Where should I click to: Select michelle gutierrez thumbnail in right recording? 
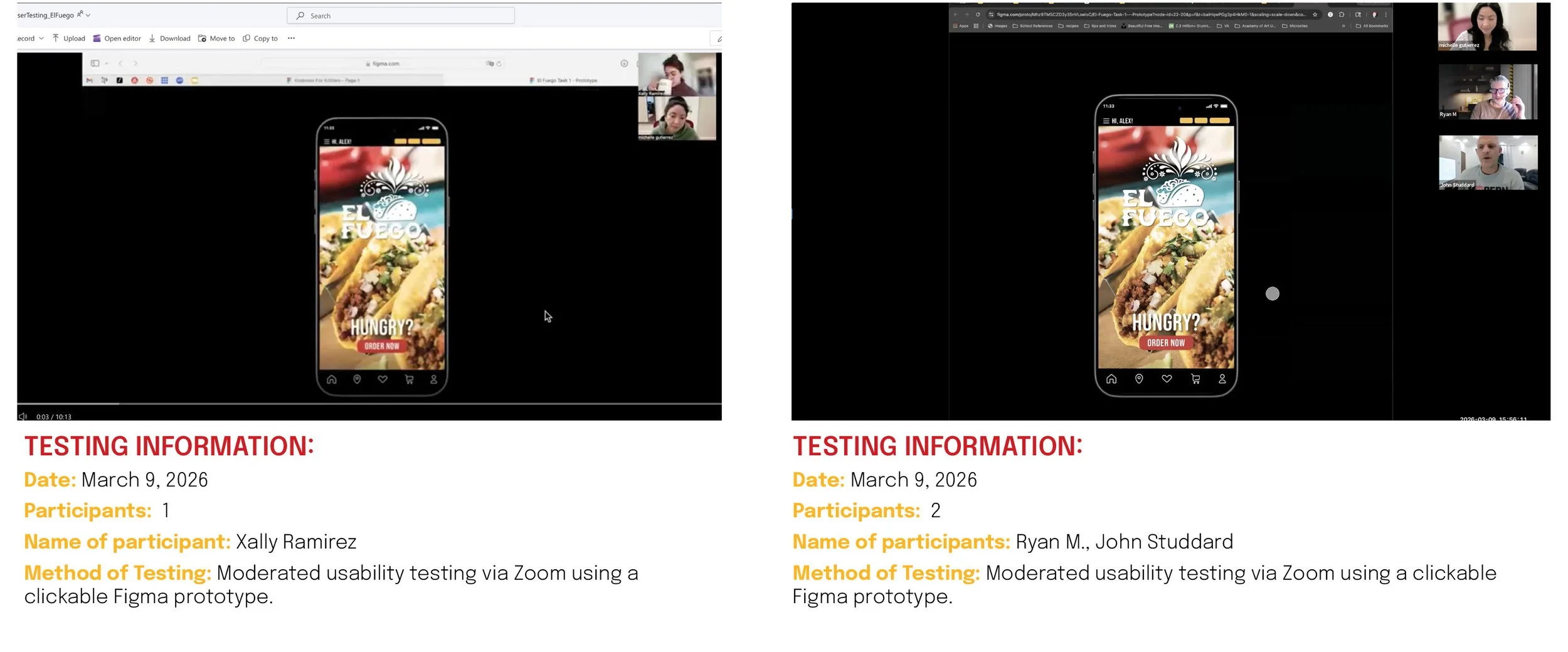[x=1487, y=26]
